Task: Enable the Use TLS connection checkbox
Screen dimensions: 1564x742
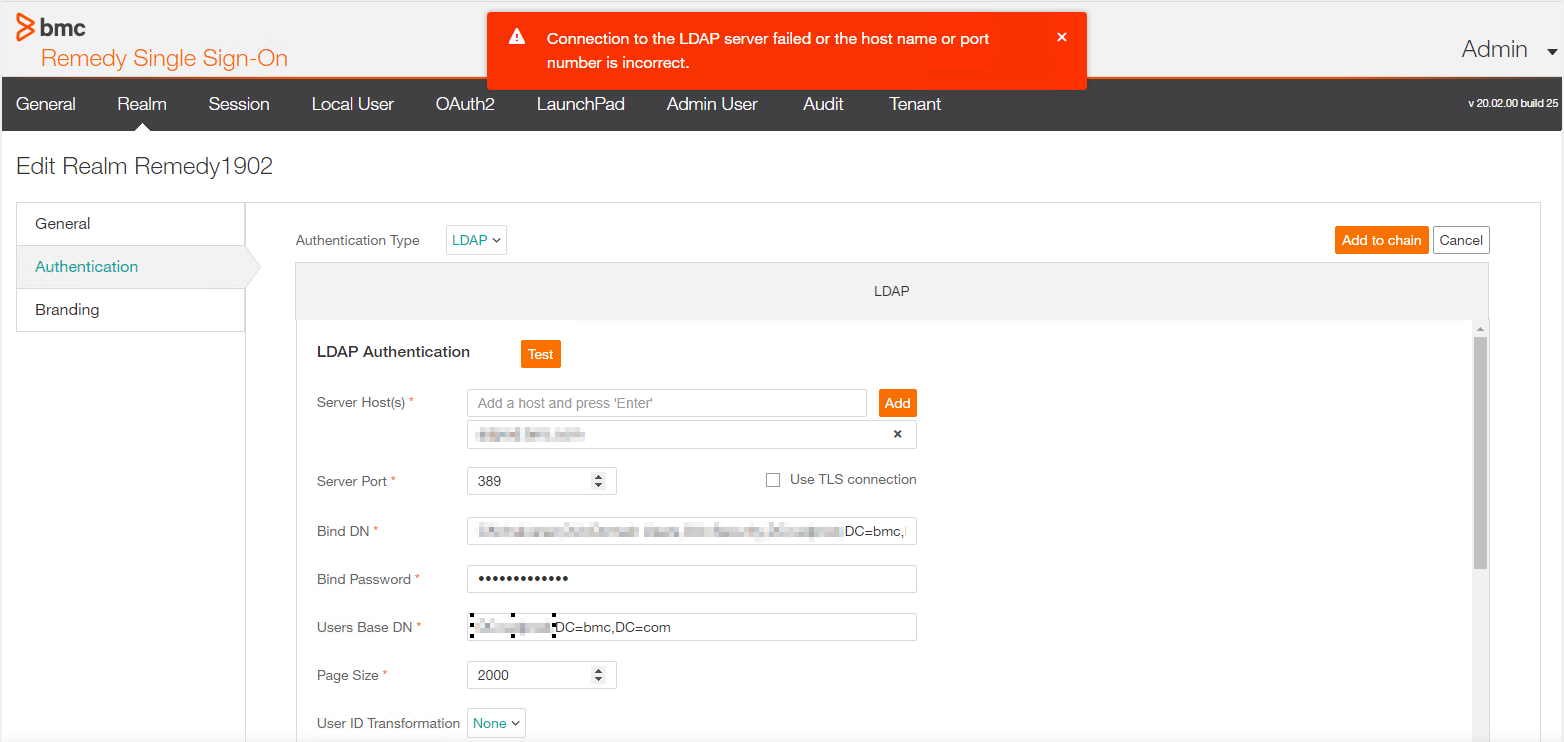Action: [x=773, y=480]
